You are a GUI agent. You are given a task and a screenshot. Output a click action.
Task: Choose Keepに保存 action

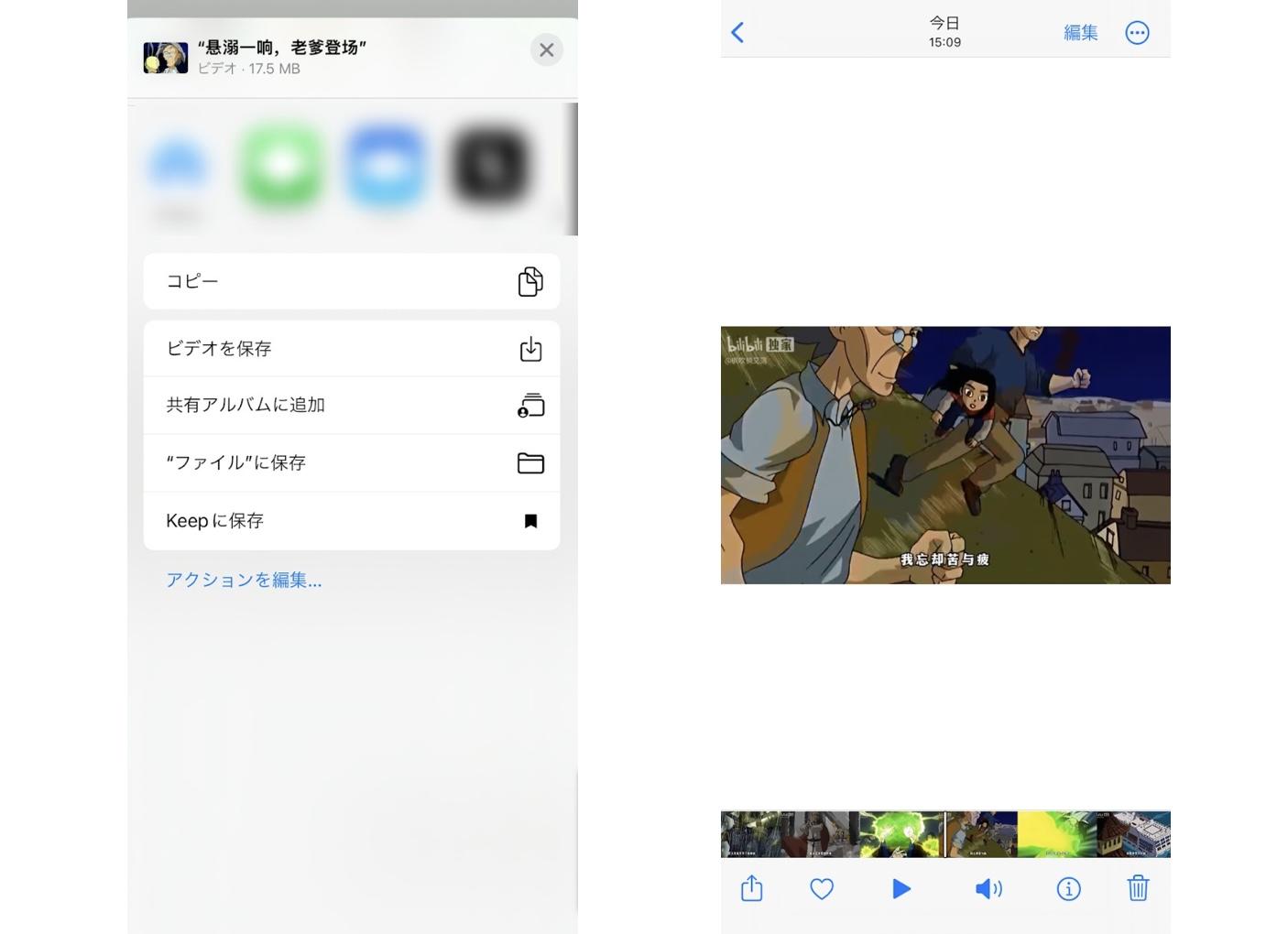tap(352, 521)
